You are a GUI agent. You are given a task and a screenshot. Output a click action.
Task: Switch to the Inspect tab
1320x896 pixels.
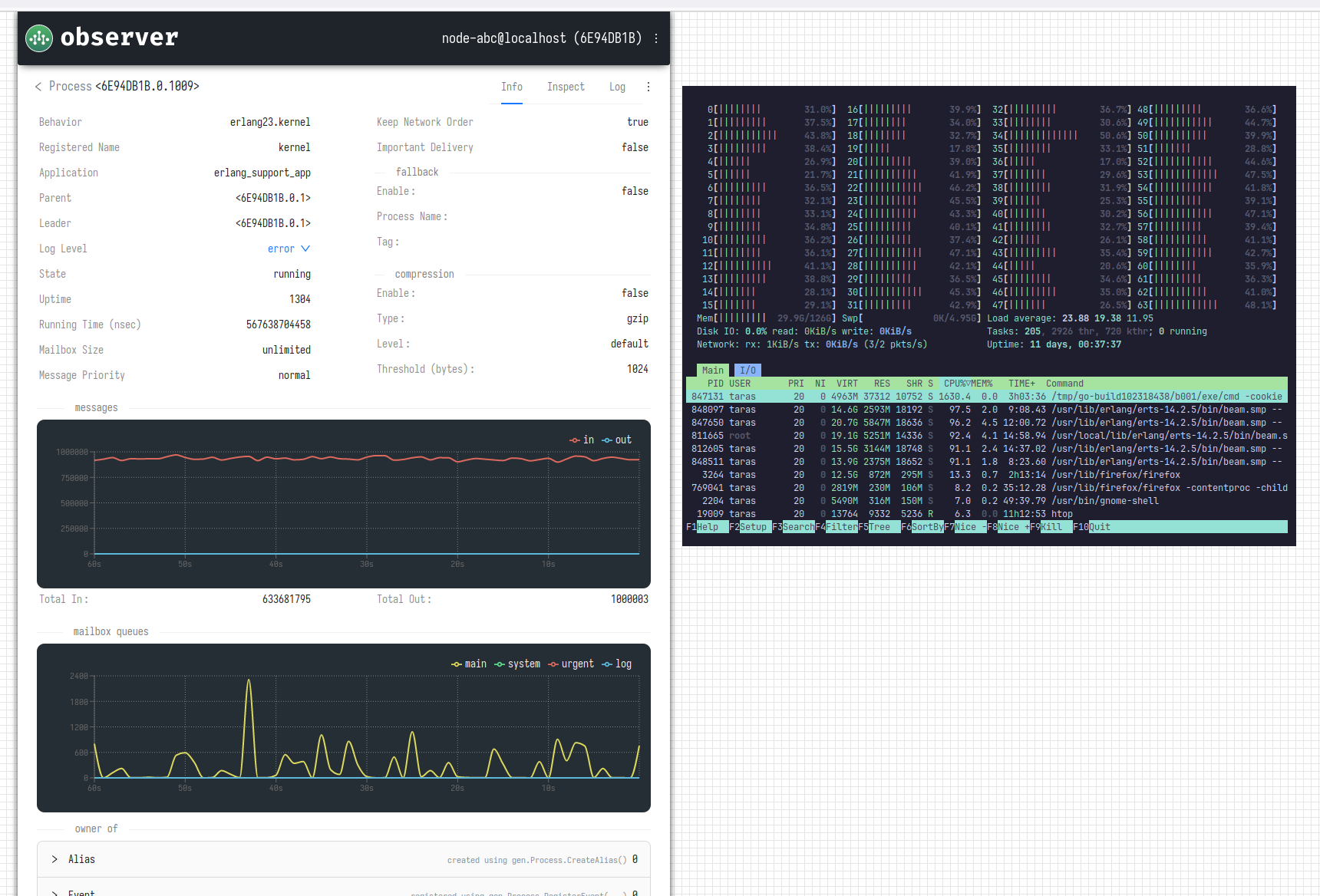pos(566,87)
